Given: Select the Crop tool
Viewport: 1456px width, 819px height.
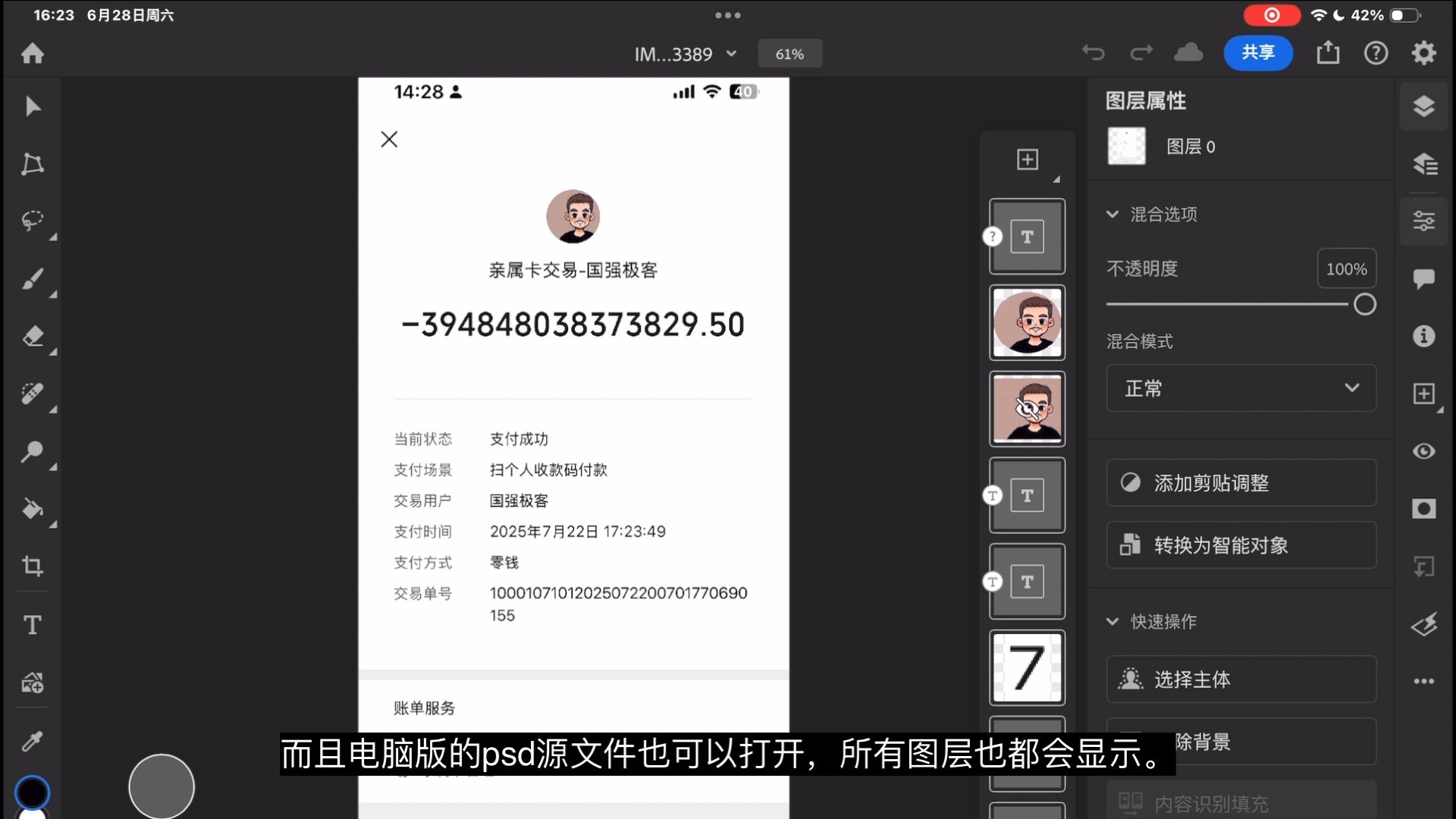Looking at the screenshot, I should point(33,566).
